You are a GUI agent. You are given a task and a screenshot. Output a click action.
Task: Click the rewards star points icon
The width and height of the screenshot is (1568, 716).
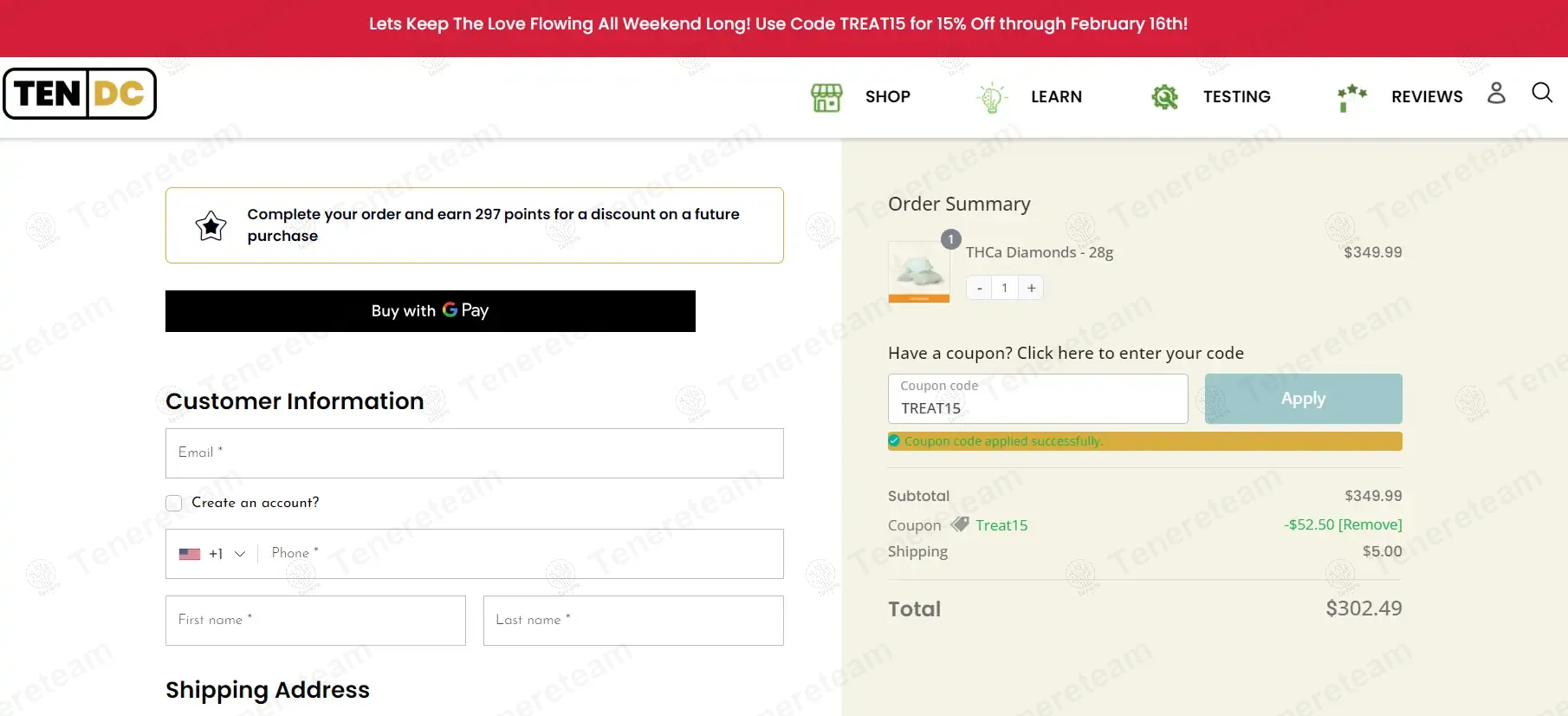211,225
